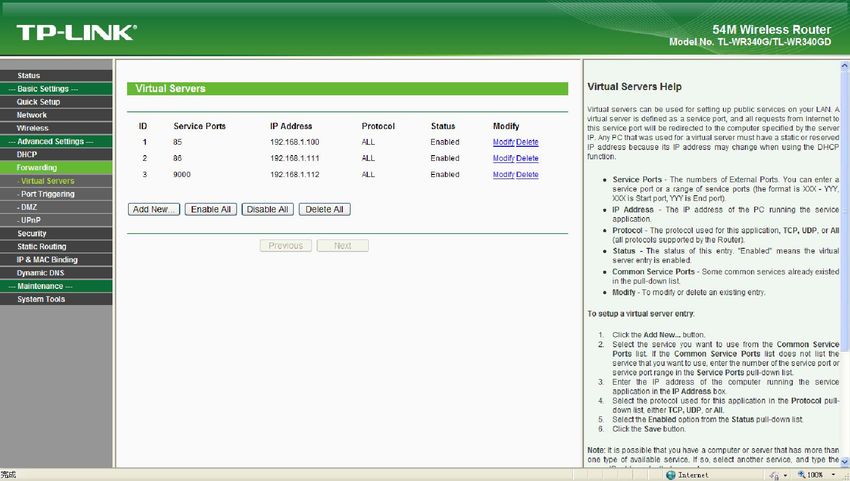850x481 pixels.
Task: Click the help panel scroll up arrow
Action: tap(845, 66)
